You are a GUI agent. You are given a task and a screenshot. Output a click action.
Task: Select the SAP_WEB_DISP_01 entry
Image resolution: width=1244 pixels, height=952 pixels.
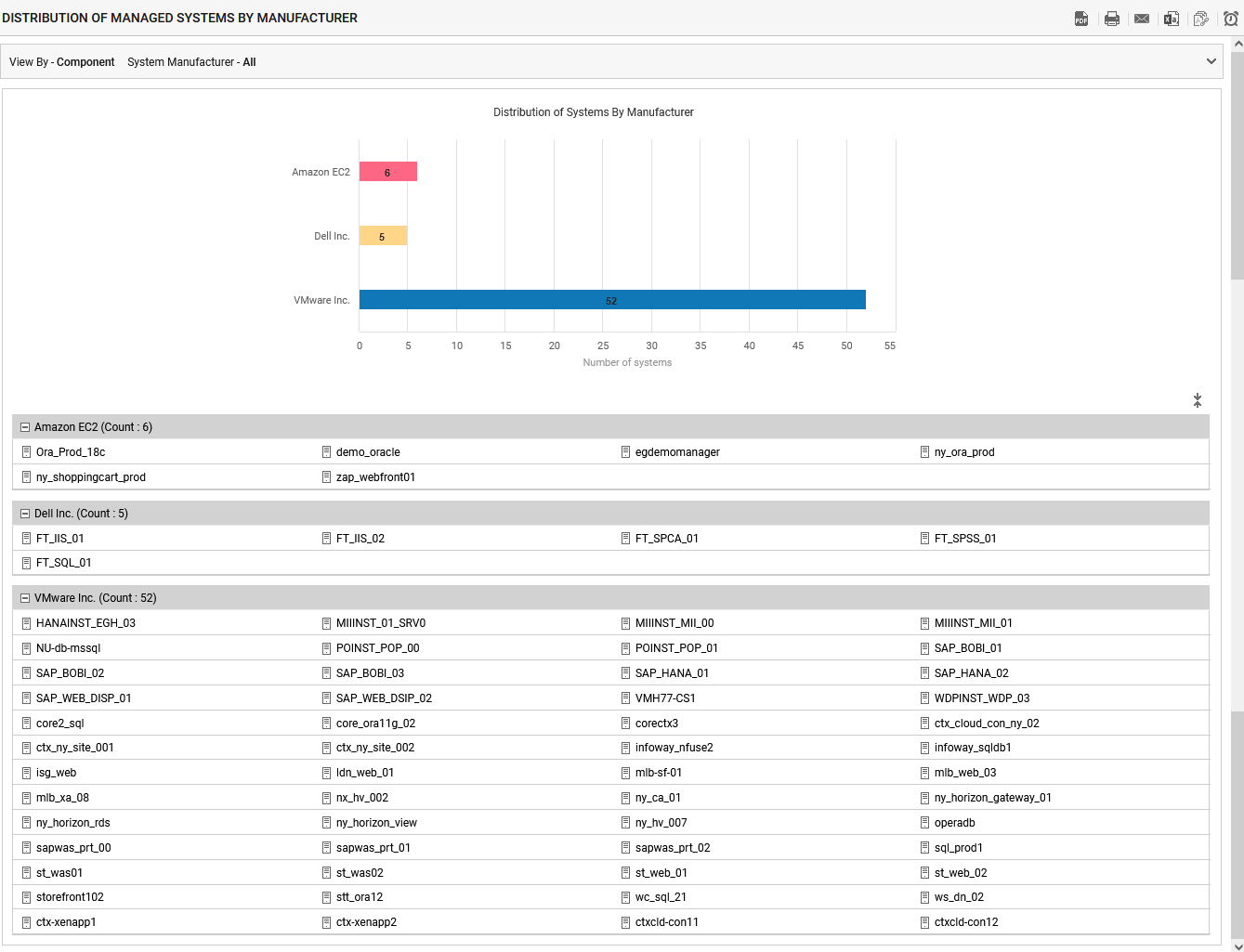click(x=84, y=698)
